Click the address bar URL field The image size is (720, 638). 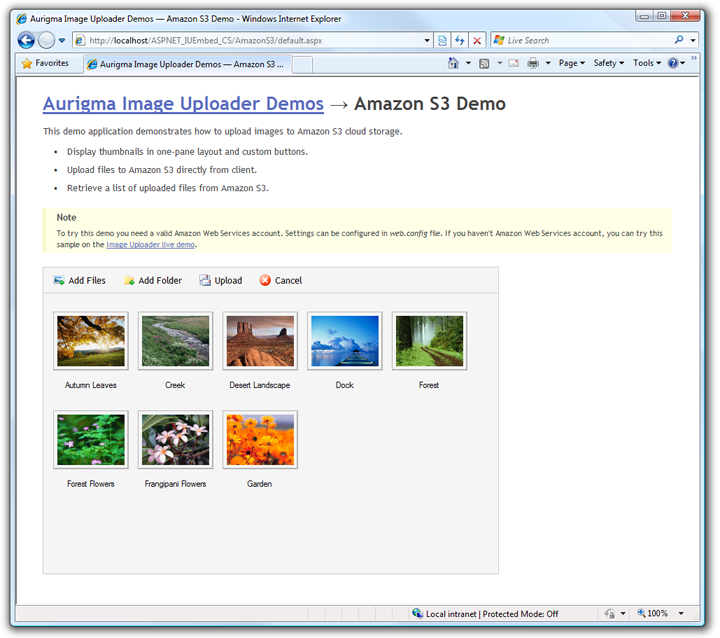(x=253, y=40)
